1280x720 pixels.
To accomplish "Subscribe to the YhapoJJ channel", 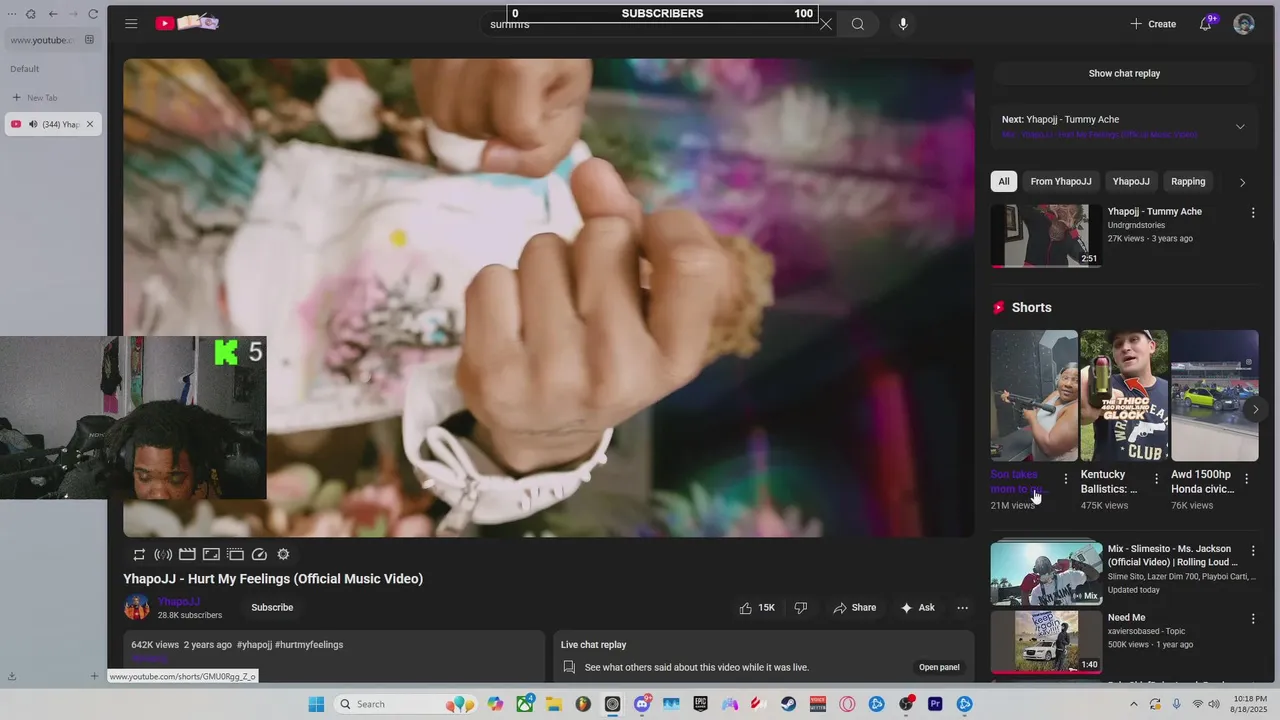I will pyautogui.click(x=272, y=607).
